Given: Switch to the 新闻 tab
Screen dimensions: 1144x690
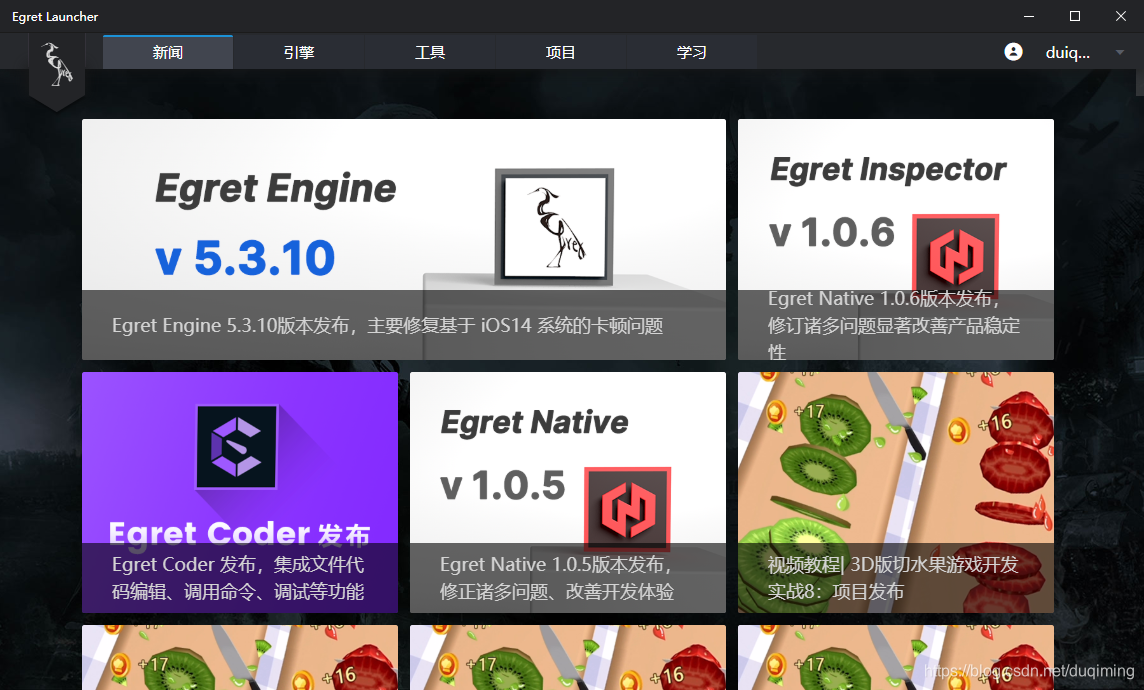Looking at the screenshot, I should 168,52.
